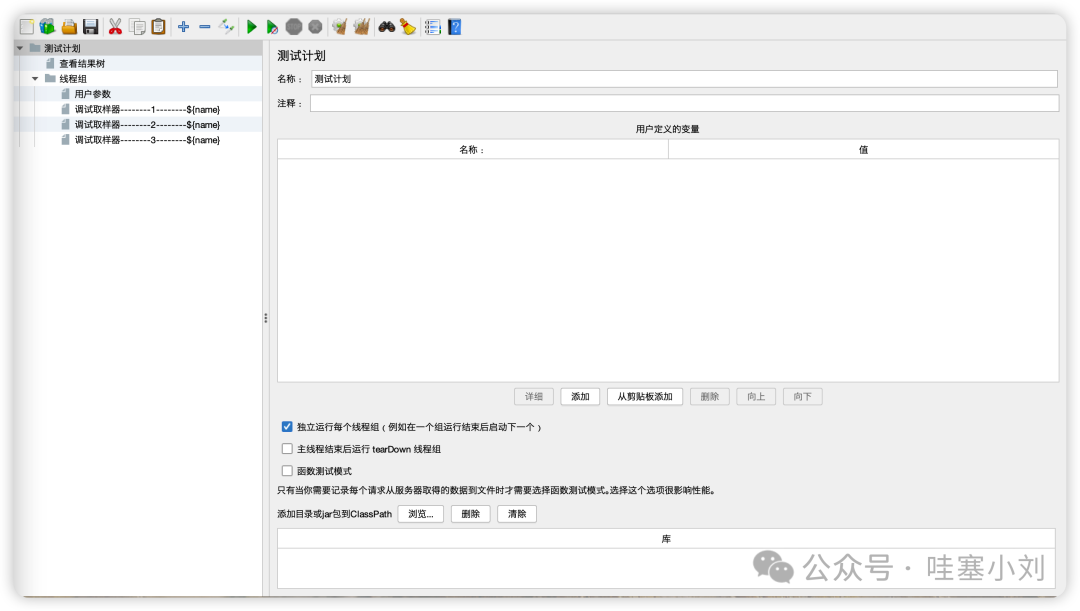Cut the selected element with scissors icon
1080x611 pixels.
click(x=115, y=27)
